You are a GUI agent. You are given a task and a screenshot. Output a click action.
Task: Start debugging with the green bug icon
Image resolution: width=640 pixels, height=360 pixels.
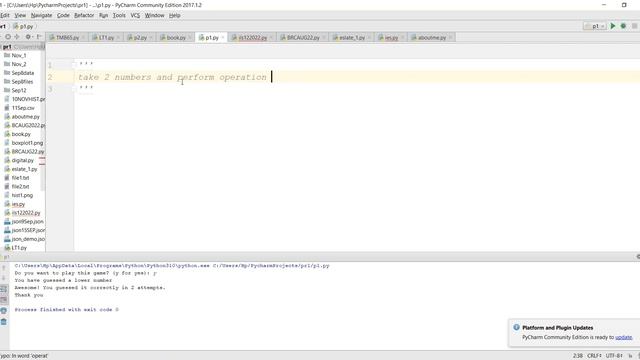pos(623,26)
